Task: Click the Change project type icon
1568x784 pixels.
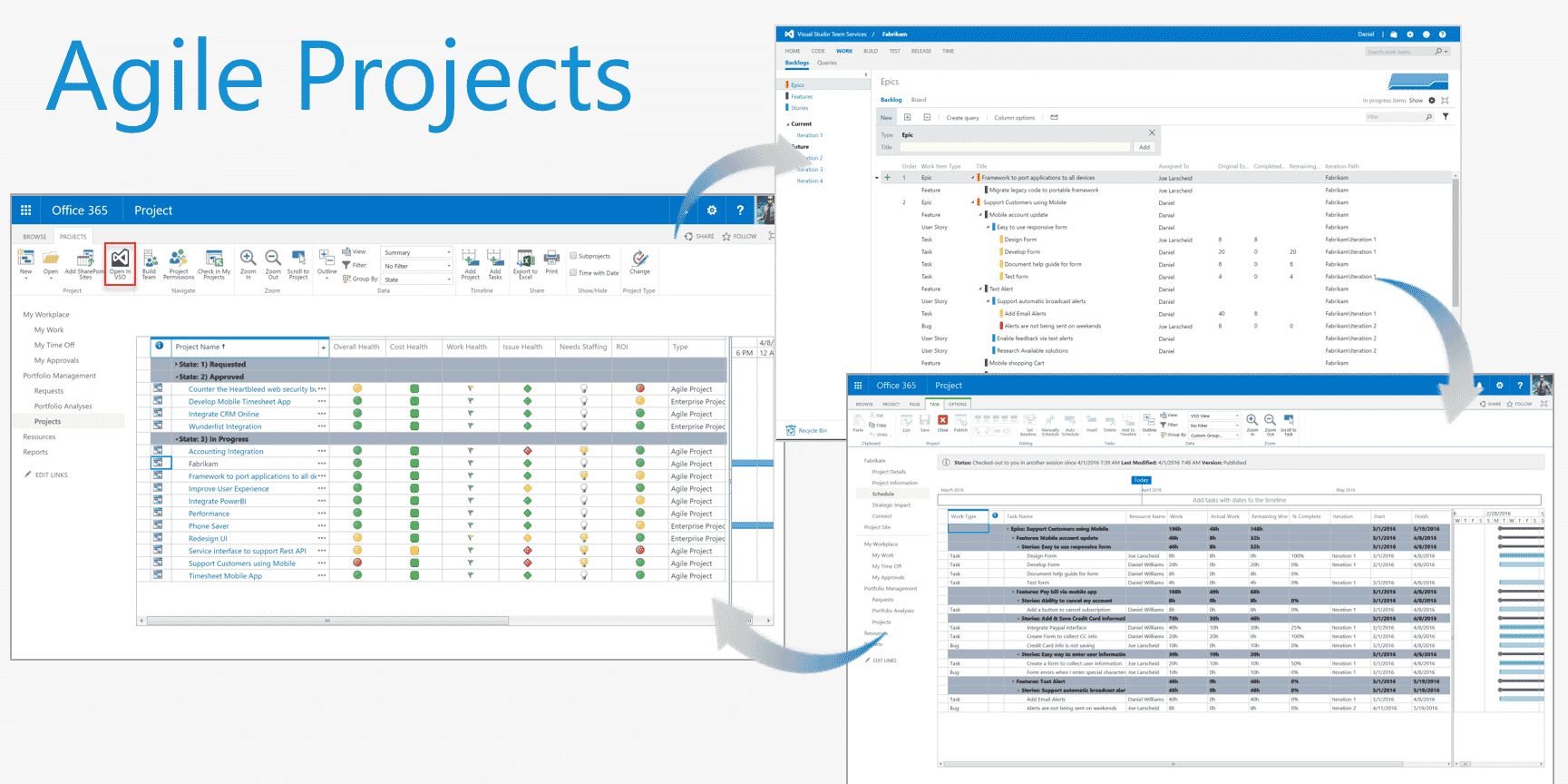Action: [x=640, y=261]
